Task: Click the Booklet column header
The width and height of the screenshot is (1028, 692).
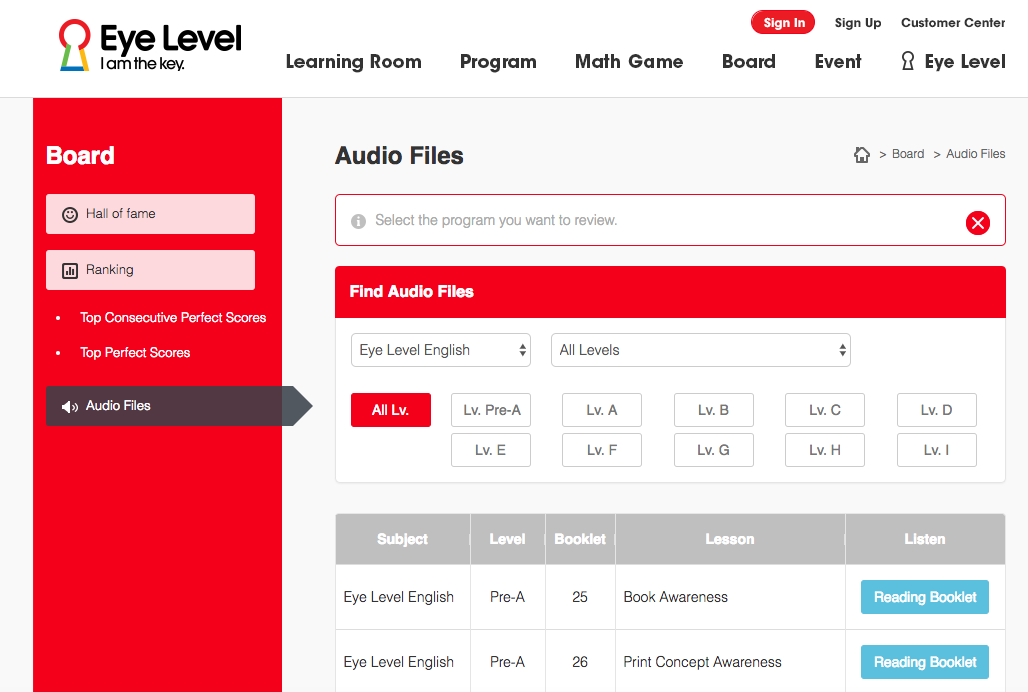Action: click(580, 539)
